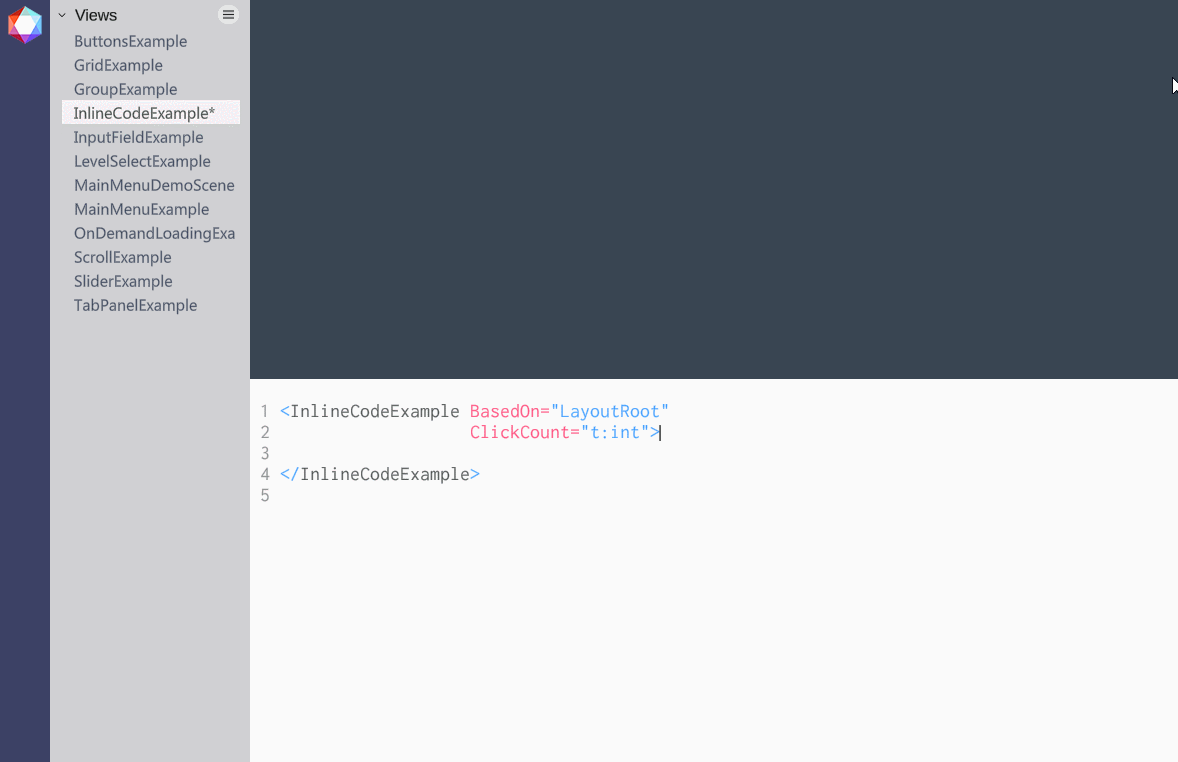1178x762 pixels.
Task: Click BasedOn attribute in code line 1
Action: 505,412
